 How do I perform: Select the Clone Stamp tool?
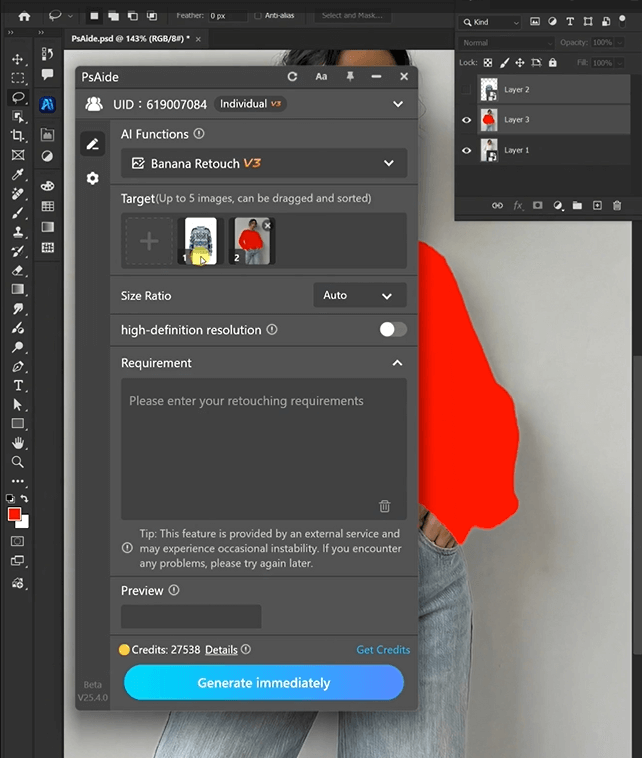coord(18,232)
